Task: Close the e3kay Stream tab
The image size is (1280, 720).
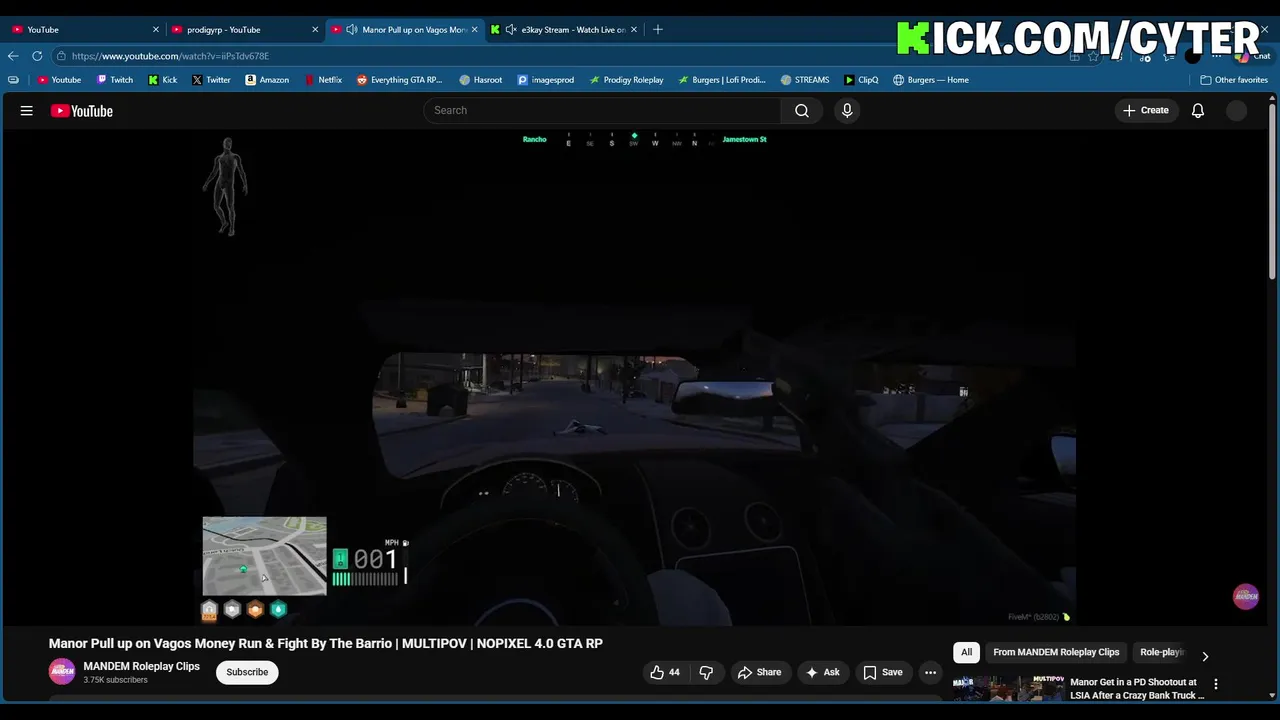Action: 634,30
